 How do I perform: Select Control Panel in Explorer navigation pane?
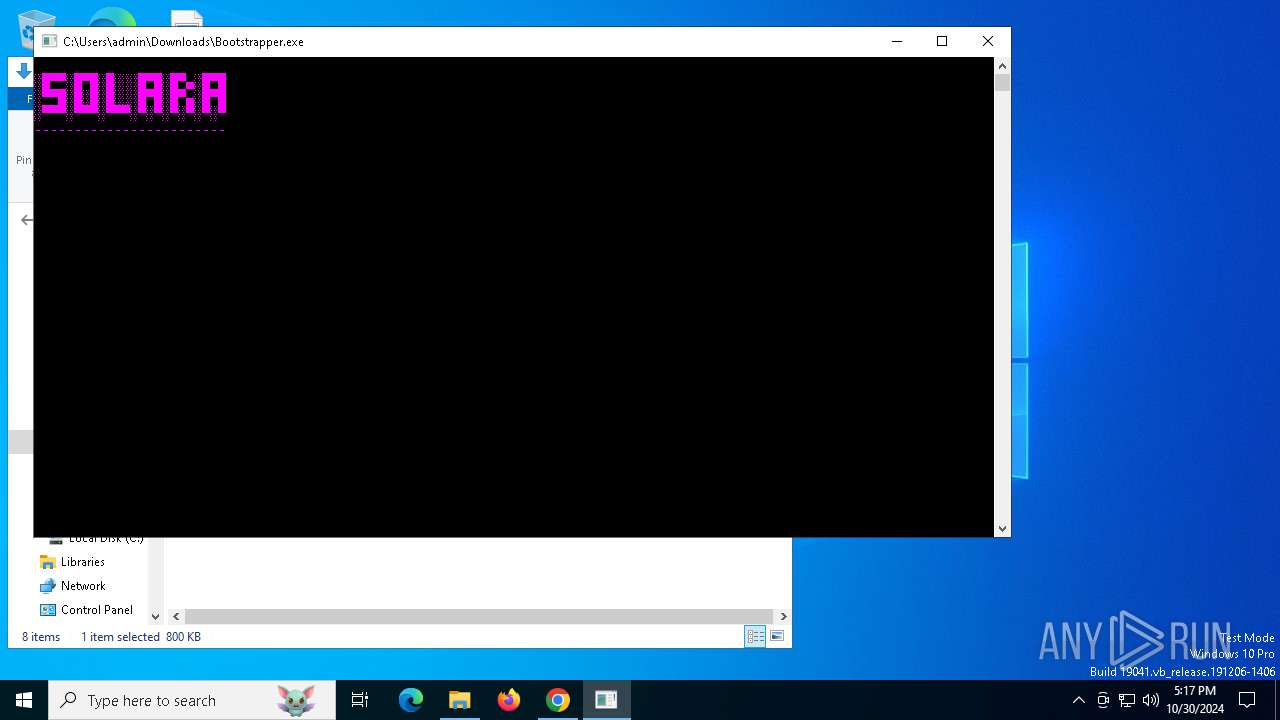96,610
